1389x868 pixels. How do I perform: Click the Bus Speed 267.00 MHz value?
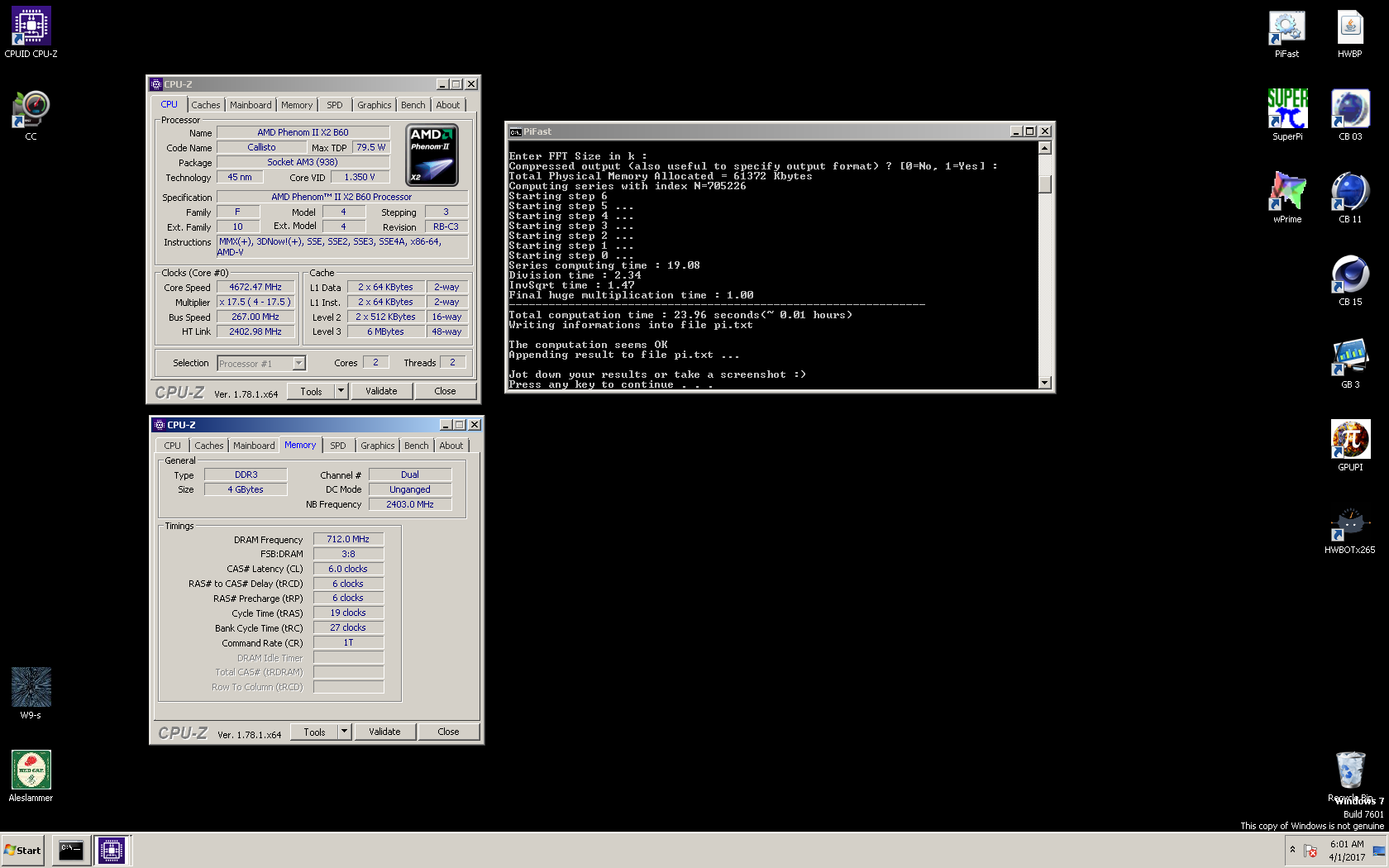tap(255, 317)
